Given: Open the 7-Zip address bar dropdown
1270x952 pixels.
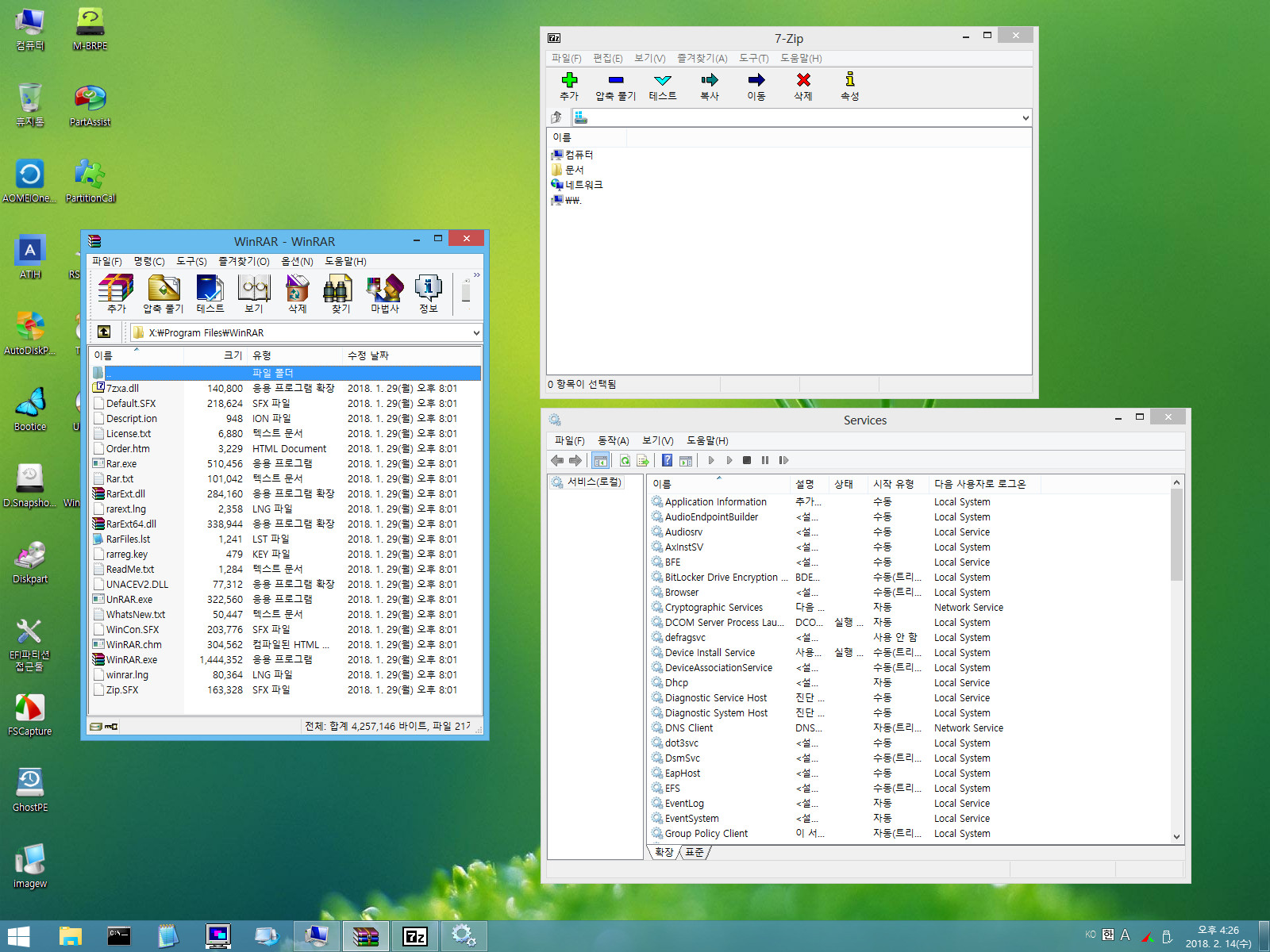Looking at the screenshot, I should [x=1025, y=117].
